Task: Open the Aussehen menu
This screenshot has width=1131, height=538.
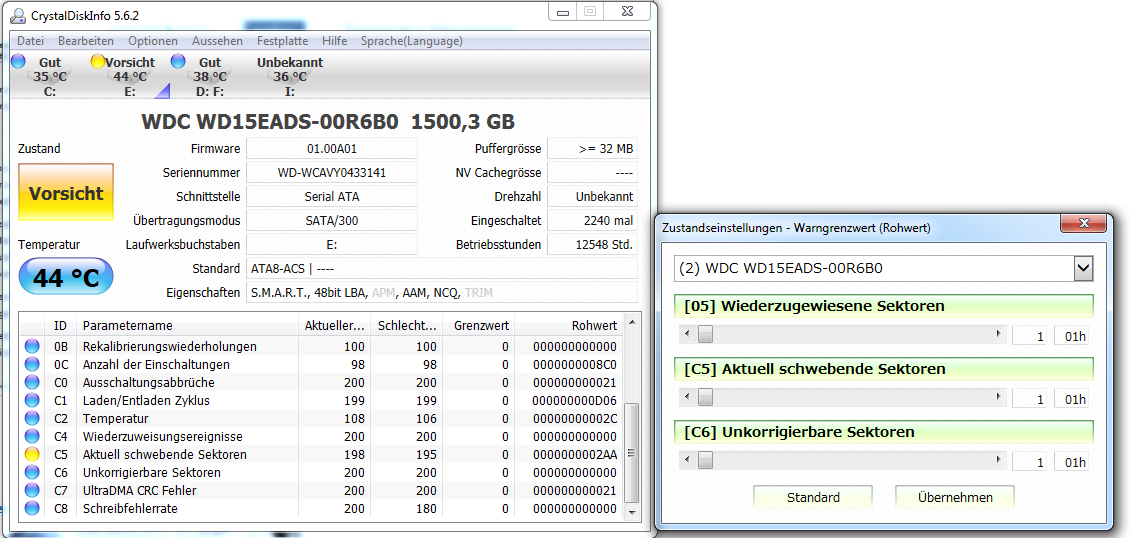Action: (217, 41)
